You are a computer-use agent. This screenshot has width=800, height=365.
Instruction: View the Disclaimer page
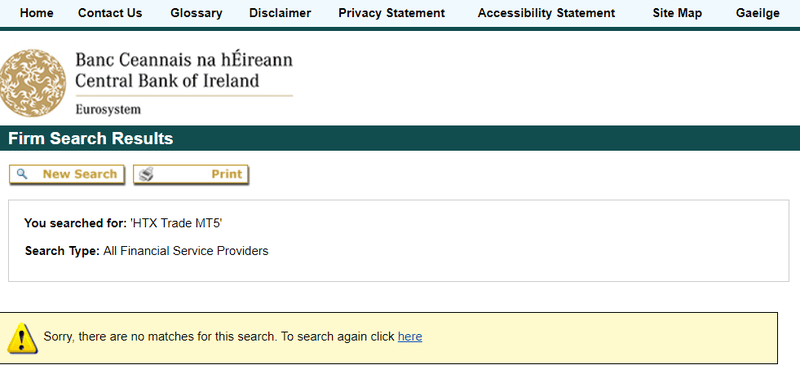(x=280, y=13)
